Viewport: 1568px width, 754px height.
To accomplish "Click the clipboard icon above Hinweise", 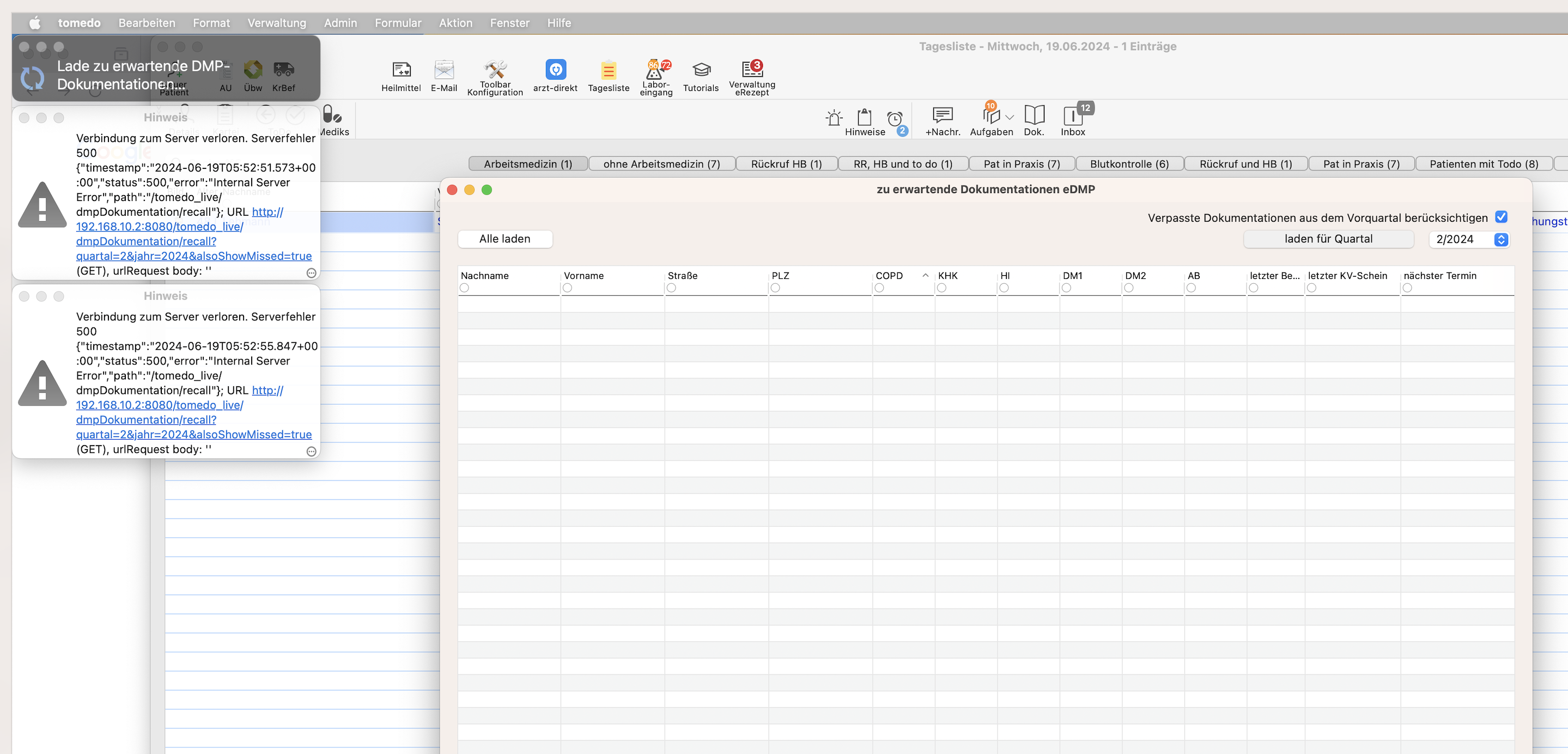I will click(x=864, y=117).
